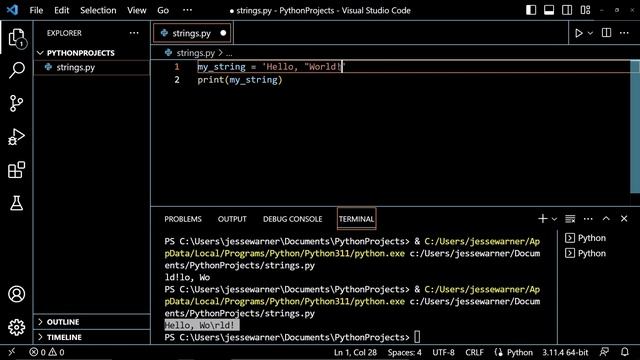Change encoding via UTF-8
Screen dimensions: 640x360
[x=443, y=352]
